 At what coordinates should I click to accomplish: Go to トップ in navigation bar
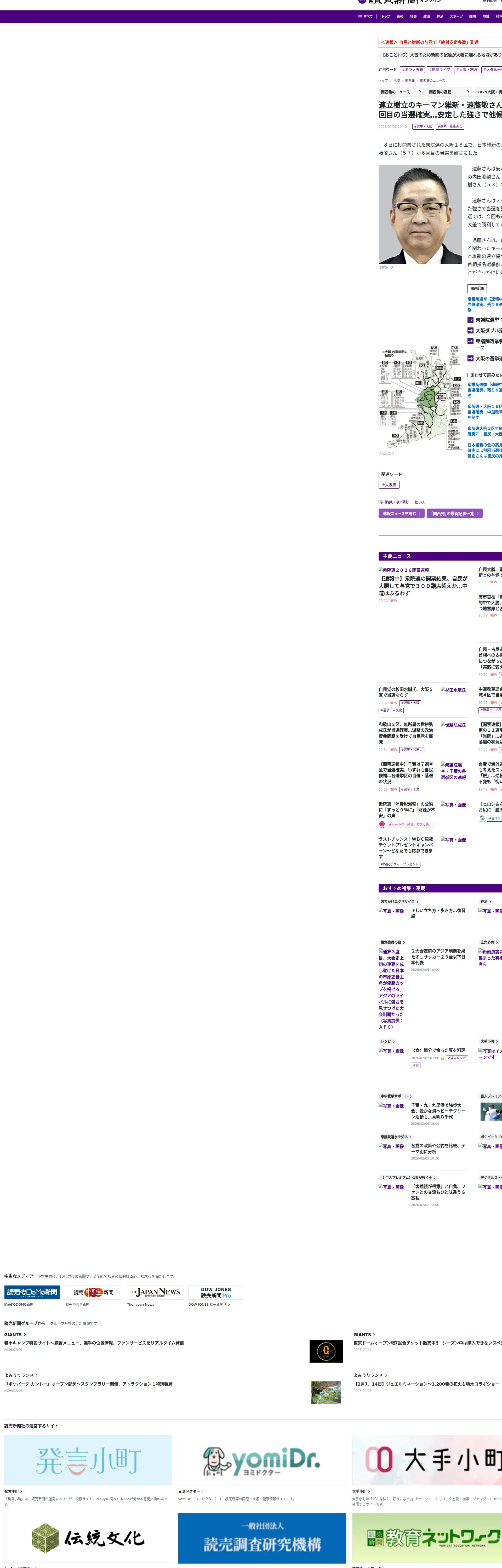tap(386, 16)
